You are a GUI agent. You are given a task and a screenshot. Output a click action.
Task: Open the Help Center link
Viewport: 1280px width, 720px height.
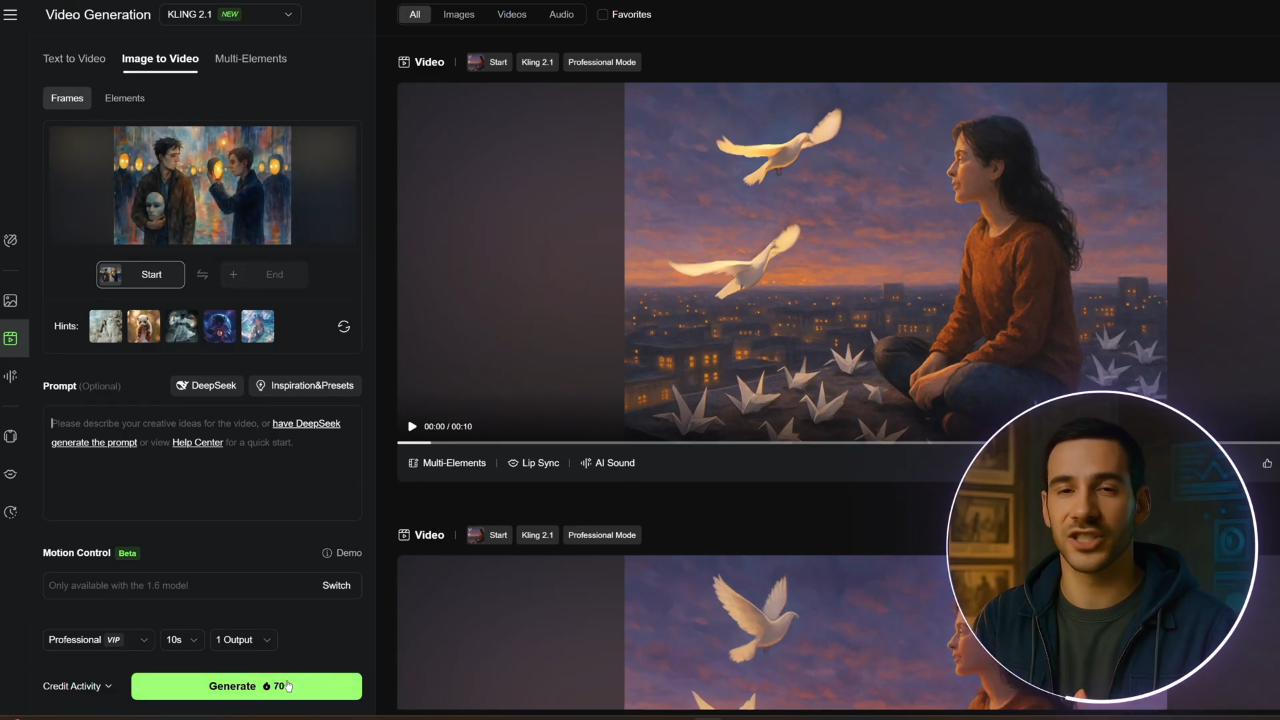(x=197, y=442)
